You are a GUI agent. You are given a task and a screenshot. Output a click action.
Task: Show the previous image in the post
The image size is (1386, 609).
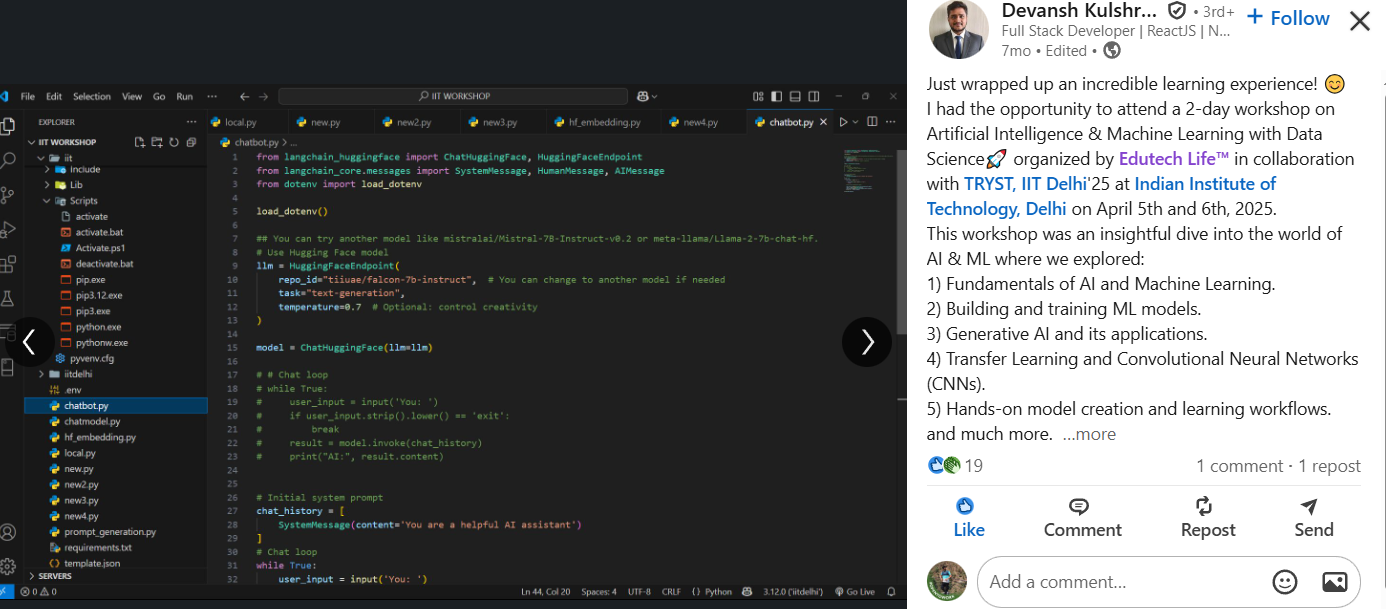[30, 342]
